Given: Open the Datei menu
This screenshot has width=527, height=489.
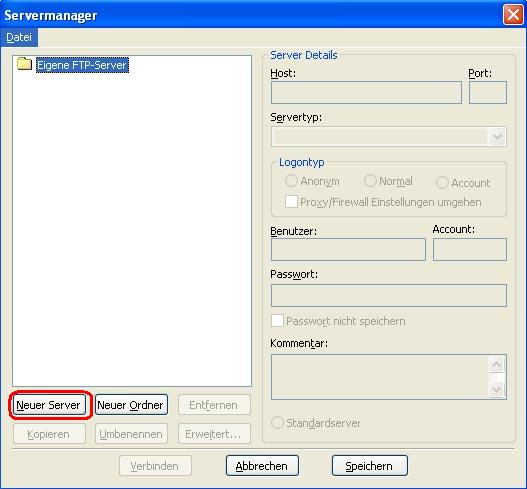Looking at the screenshot, I should (x=19, y=37).
